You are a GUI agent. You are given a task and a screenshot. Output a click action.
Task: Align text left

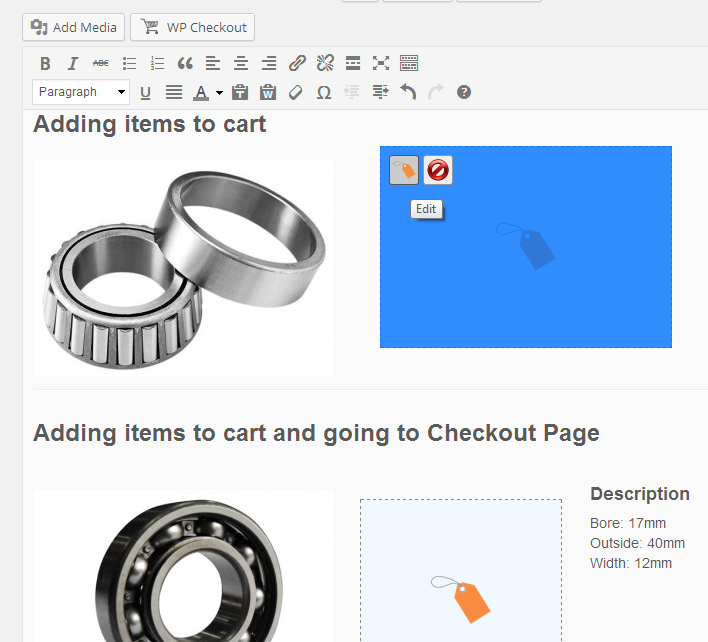(213, 63)
